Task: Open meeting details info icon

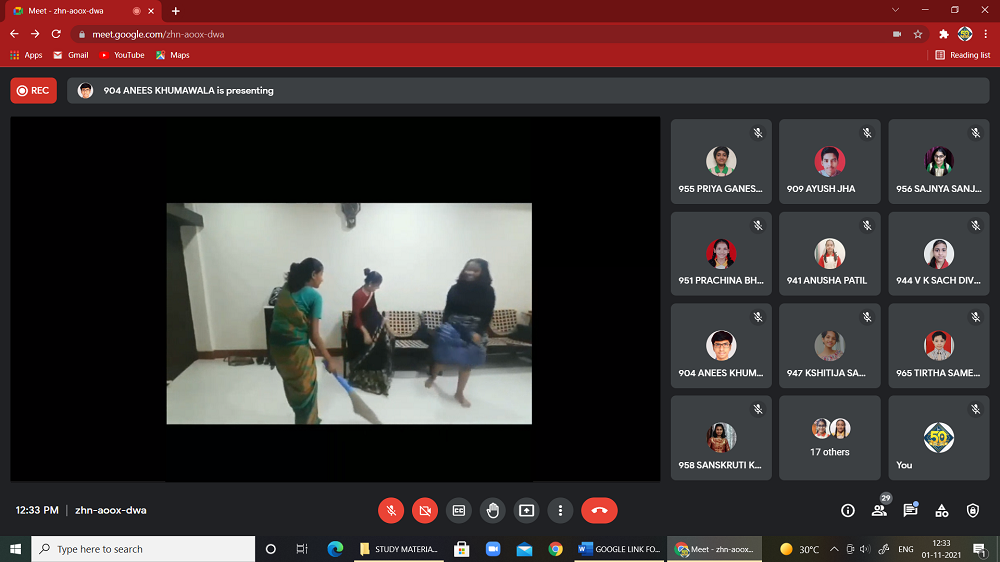Action: coord(848,511)
